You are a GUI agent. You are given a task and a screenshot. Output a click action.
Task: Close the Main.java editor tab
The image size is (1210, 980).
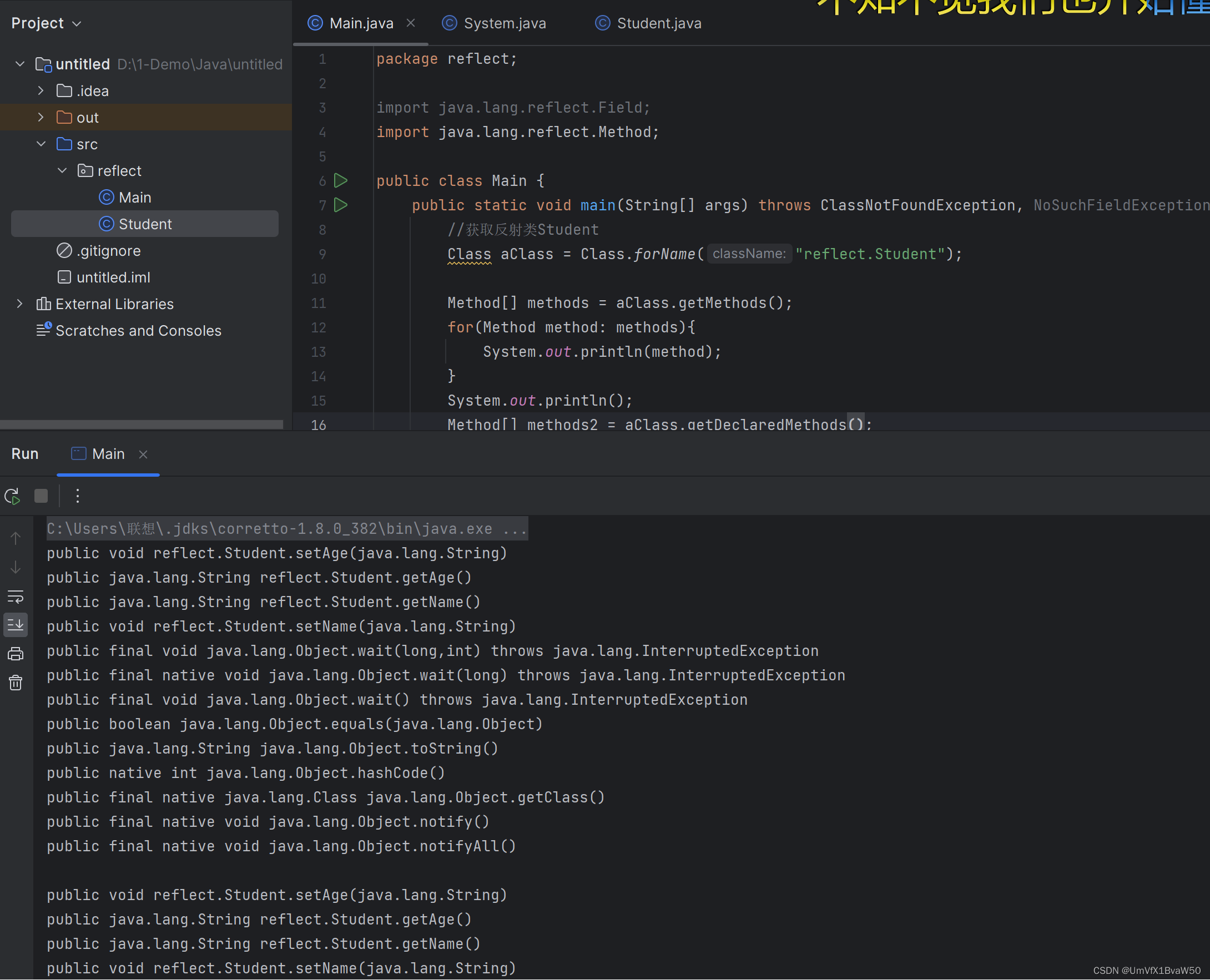(411, 23)
